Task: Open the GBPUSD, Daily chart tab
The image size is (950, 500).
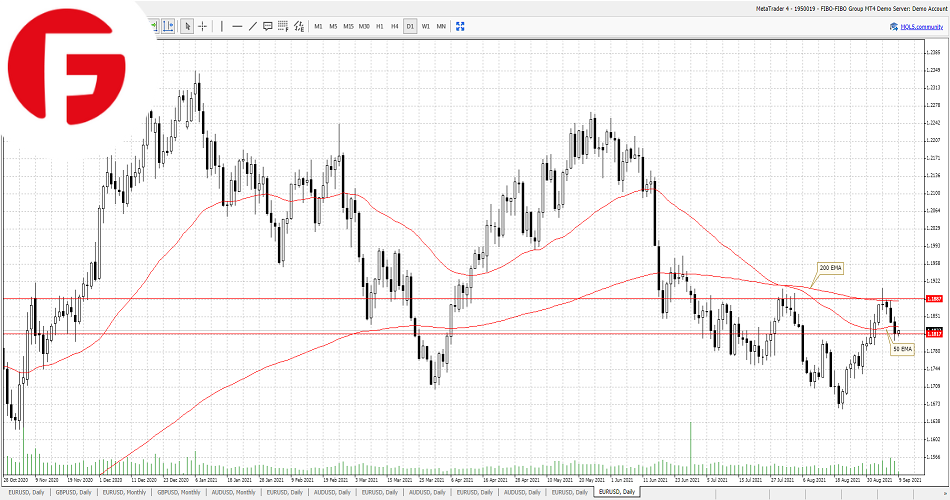Action: coord(74,492)
